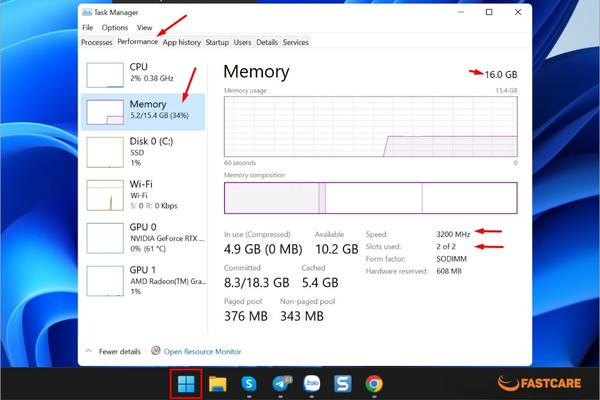Select the CPU performance graph thumbnail
Viewport: 600px width, 400px height.
[105, 75]
